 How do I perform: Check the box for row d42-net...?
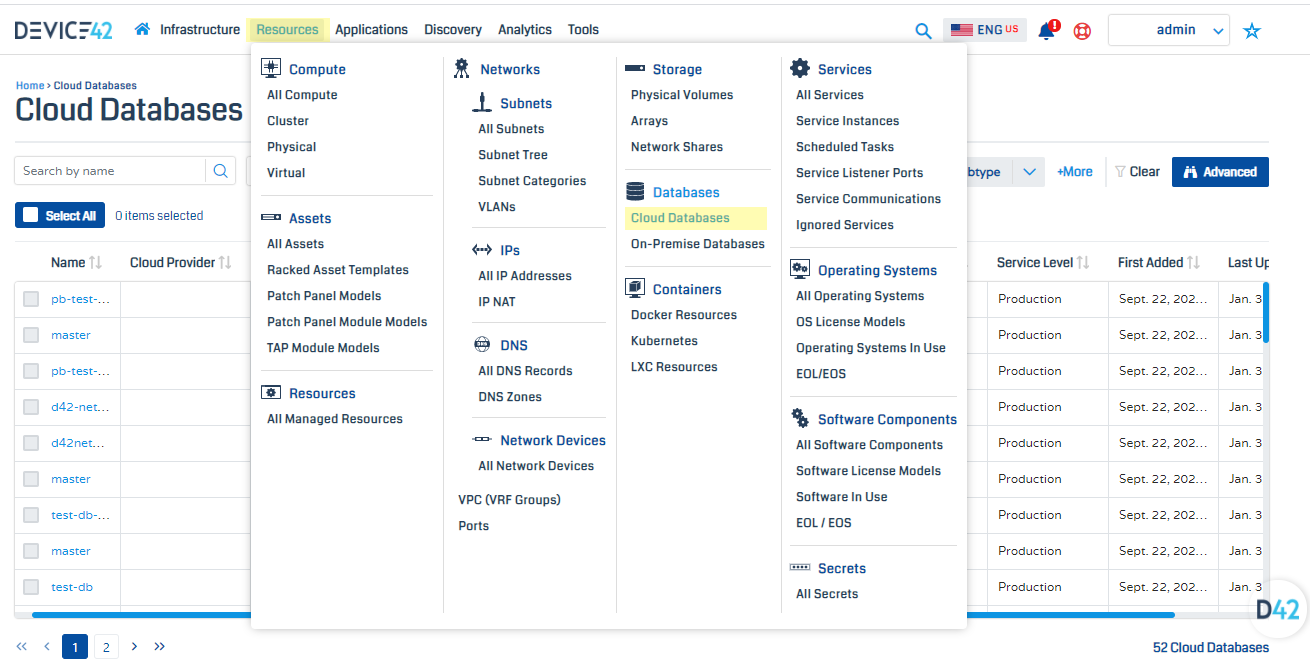click(x=31, y=407)
